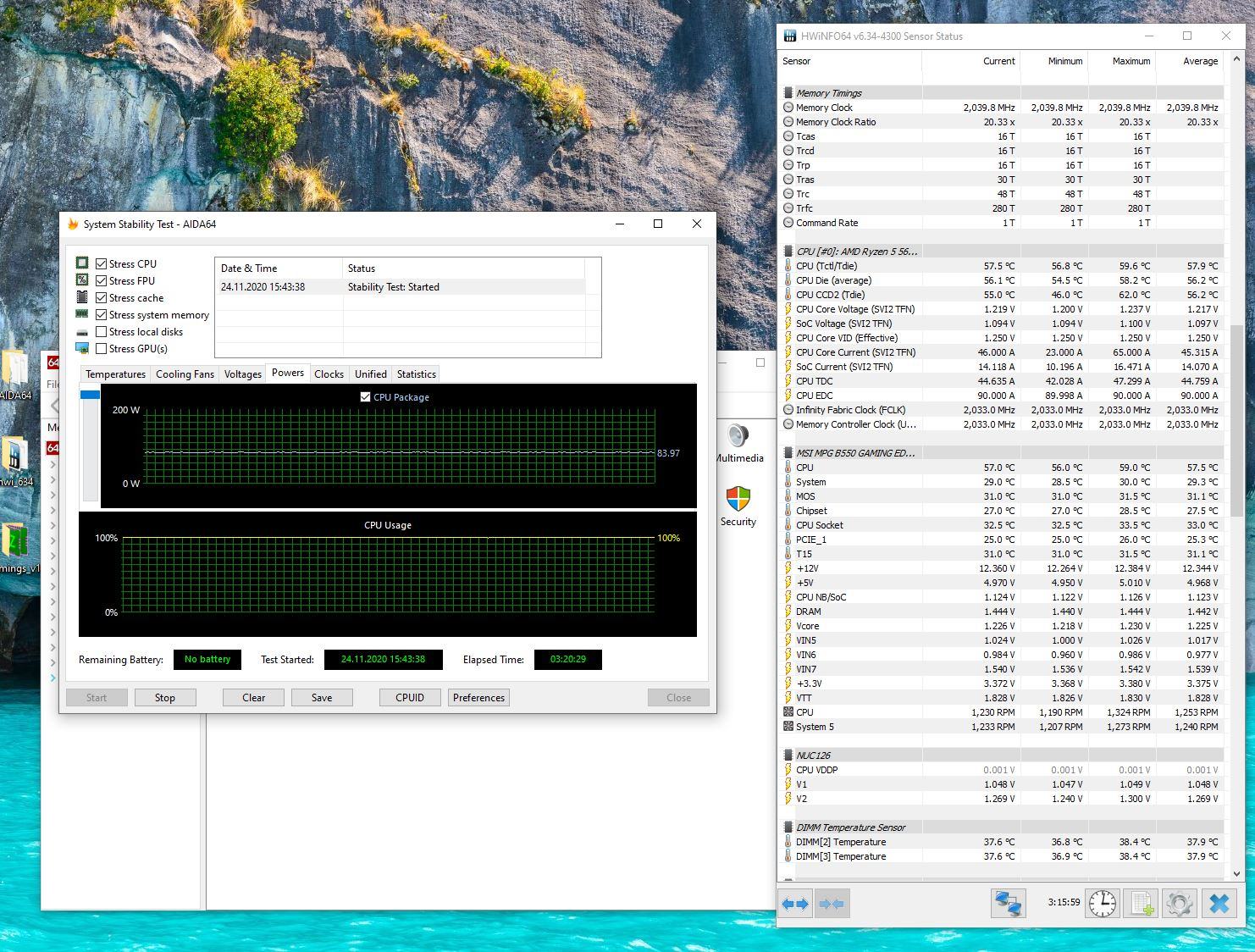1255x952 pixels.
Task: Select the Vcore sensor row
Action: (1002, 626)
